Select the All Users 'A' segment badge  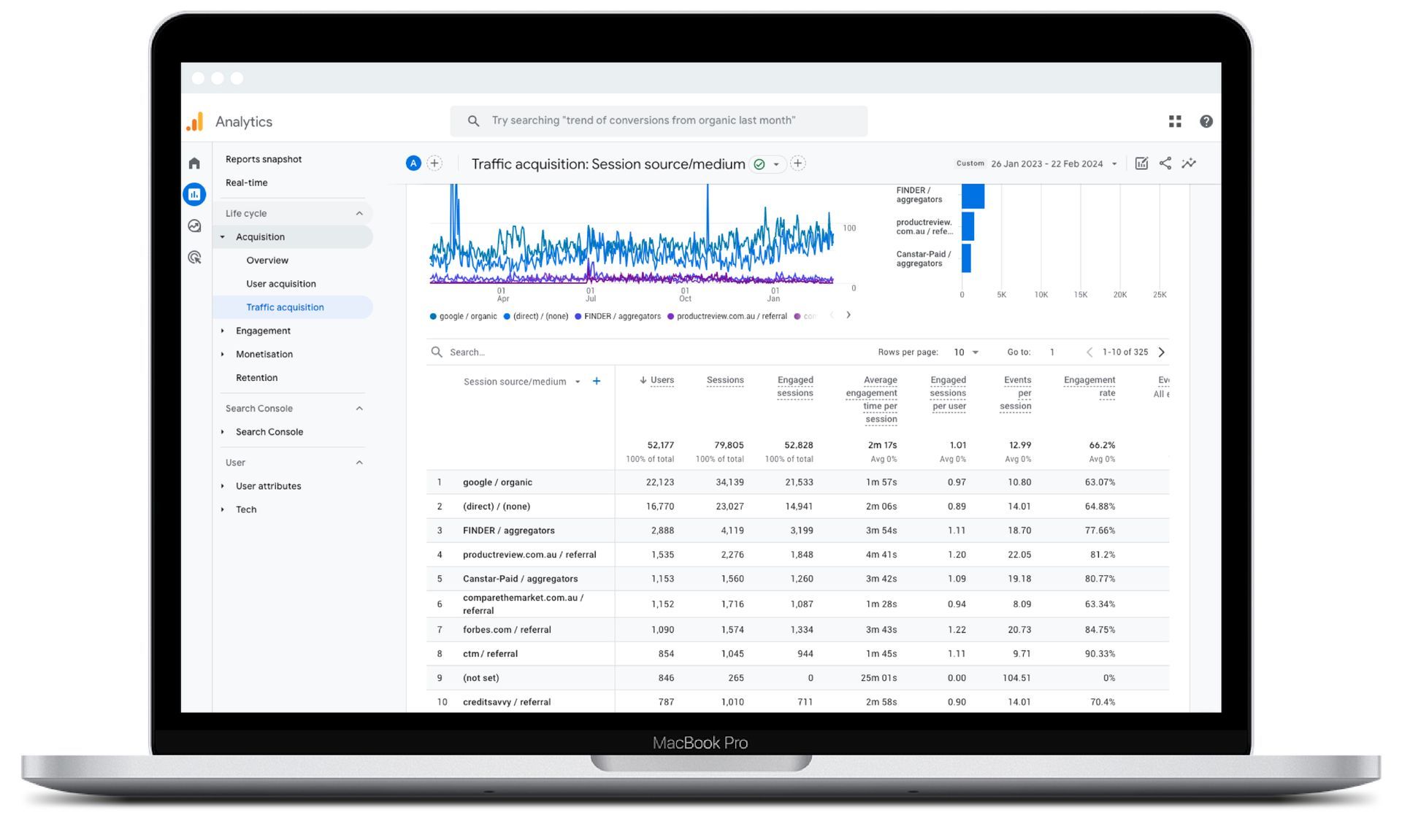(x=413, y=163)
